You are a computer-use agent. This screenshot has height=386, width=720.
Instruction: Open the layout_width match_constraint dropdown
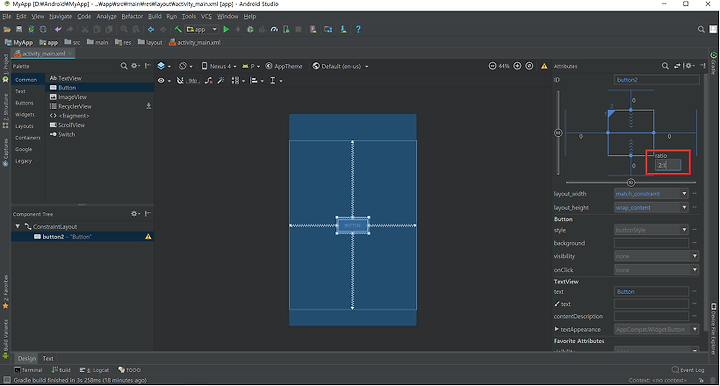coord(651,194)
